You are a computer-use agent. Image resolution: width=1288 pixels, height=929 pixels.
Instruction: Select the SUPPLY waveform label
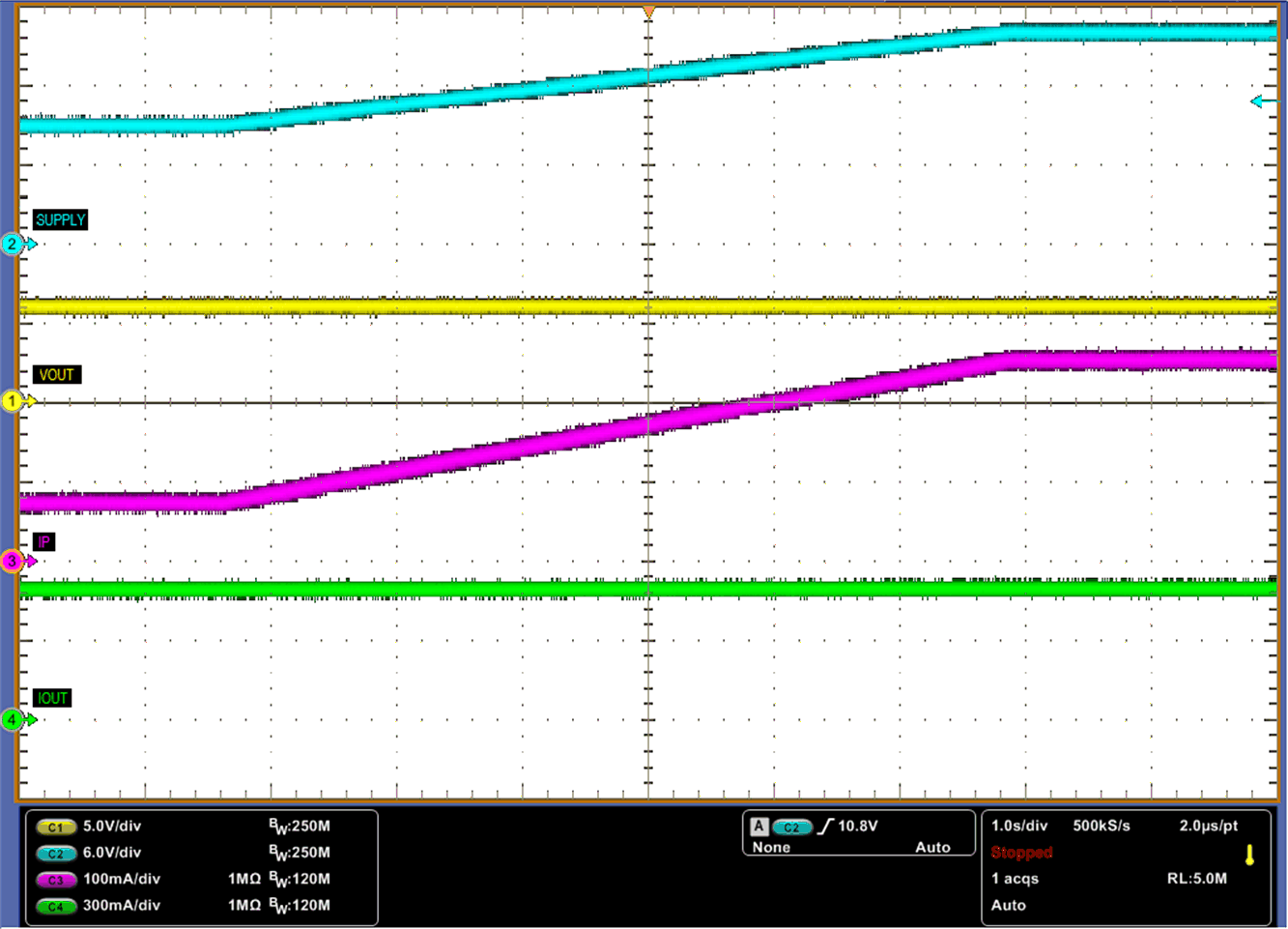point(60,220)
